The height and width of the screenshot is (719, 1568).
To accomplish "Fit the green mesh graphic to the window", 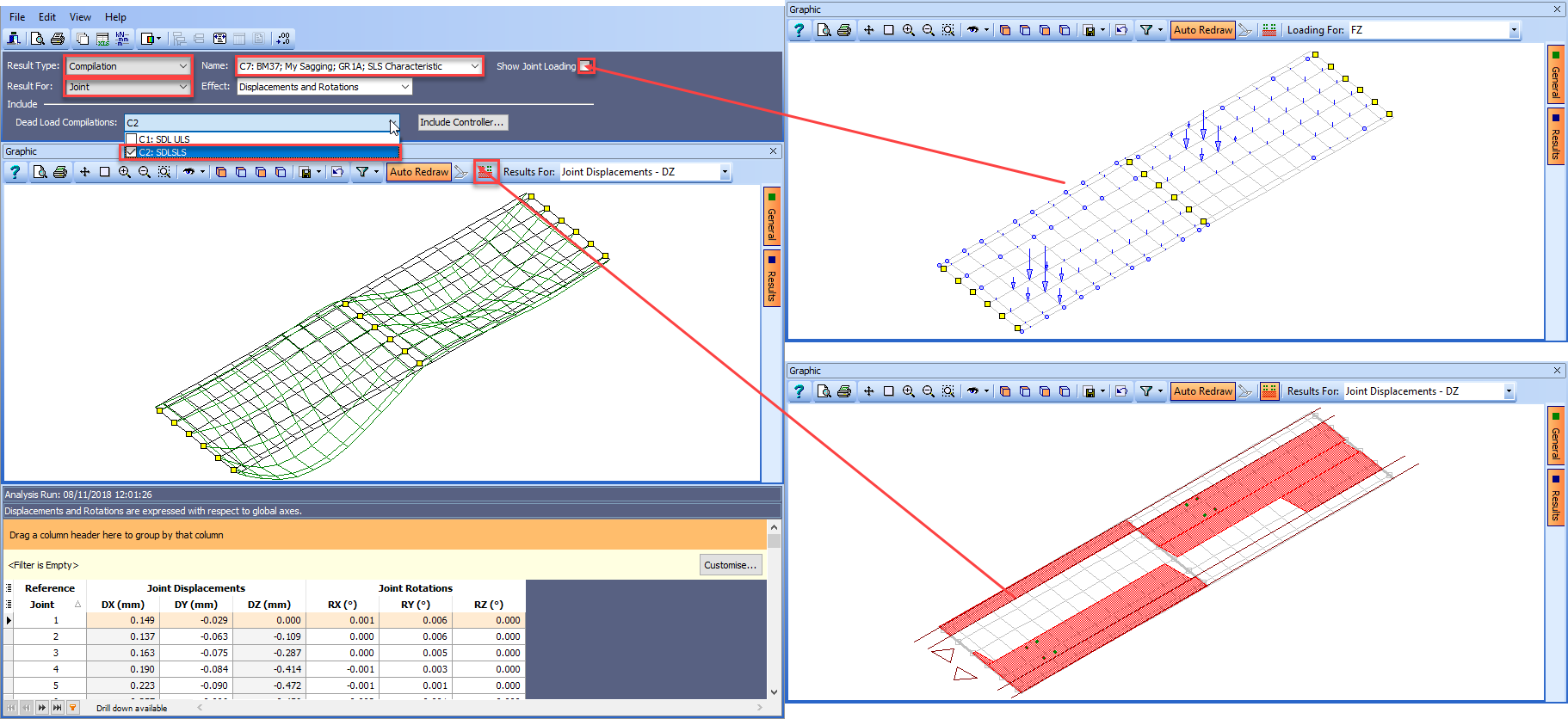I will point(164,172).
